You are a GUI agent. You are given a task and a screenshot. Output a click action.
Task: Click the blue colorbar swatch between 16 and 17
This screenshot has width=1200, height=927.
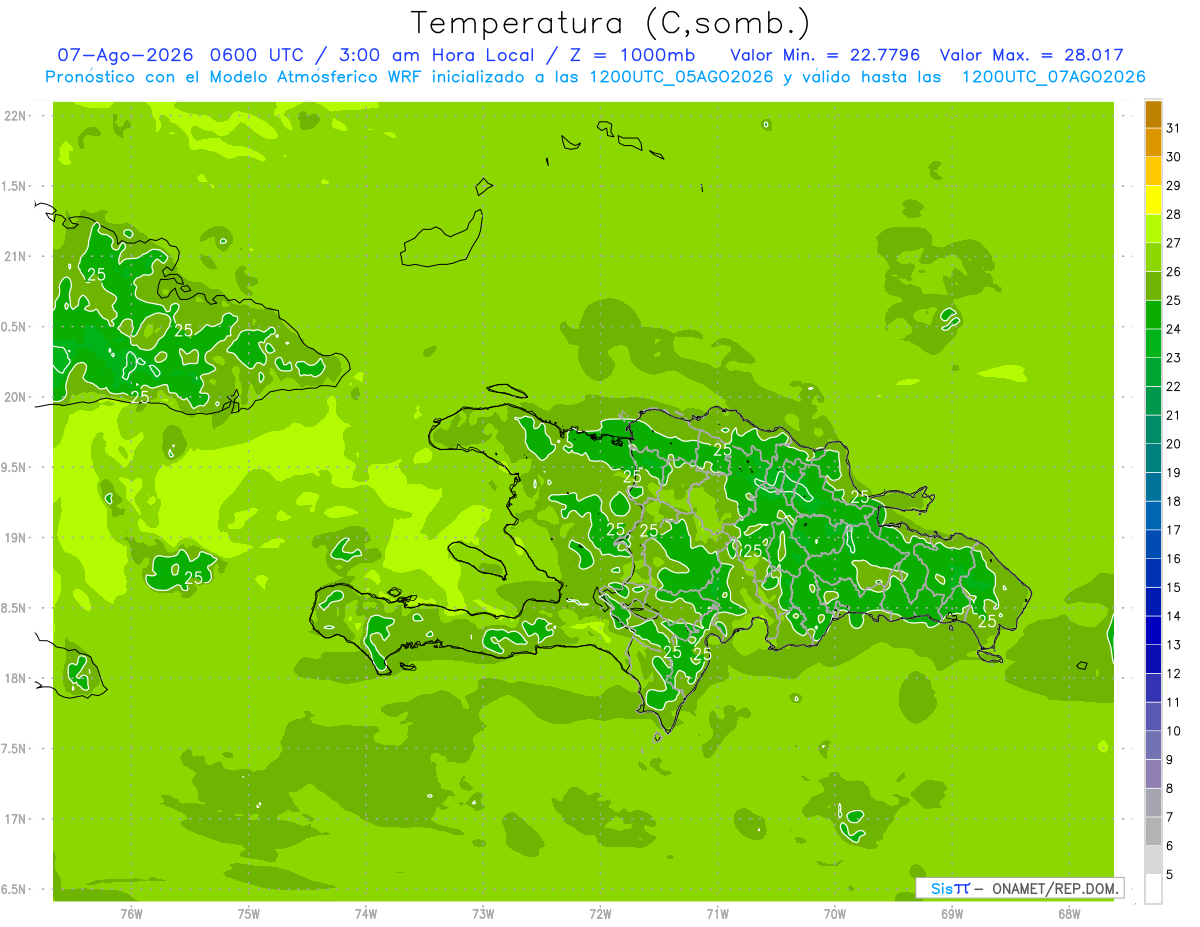click(1153, 544)
